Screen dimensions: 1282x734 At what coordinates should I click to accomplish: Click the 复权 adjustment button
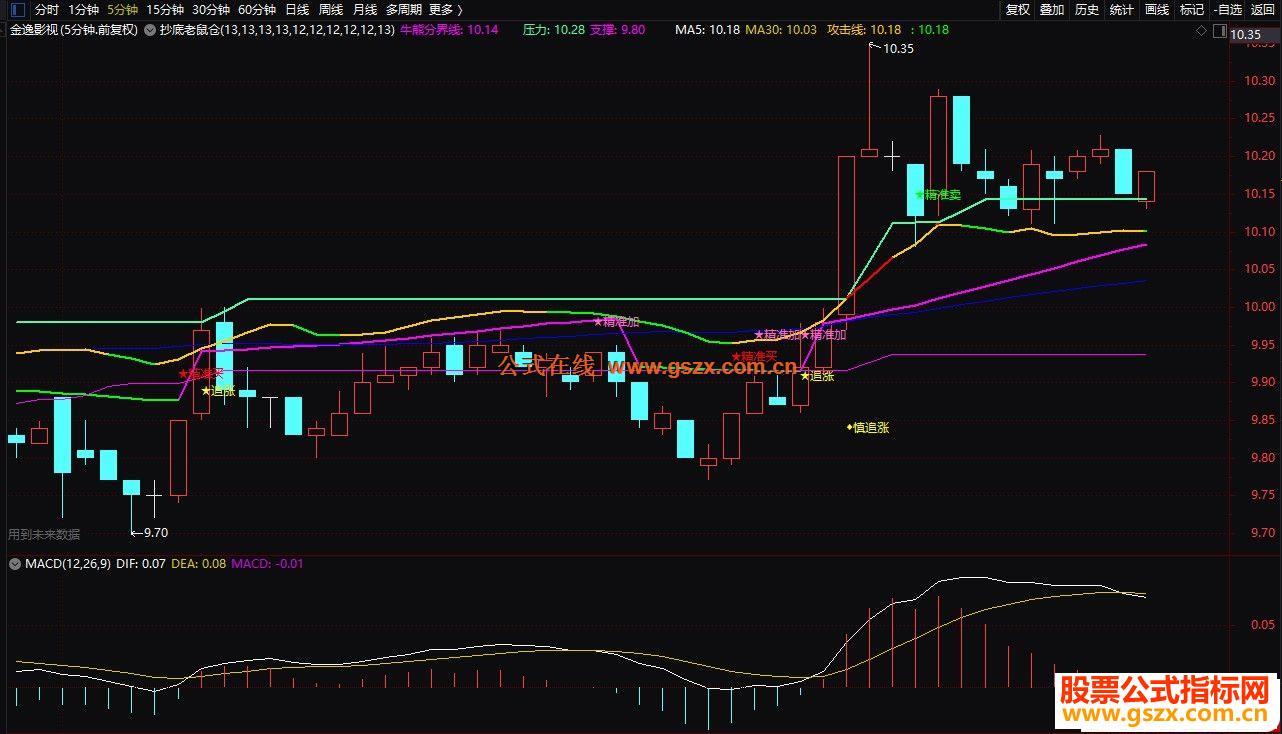pyautogui.click(x=1017, y=10)
